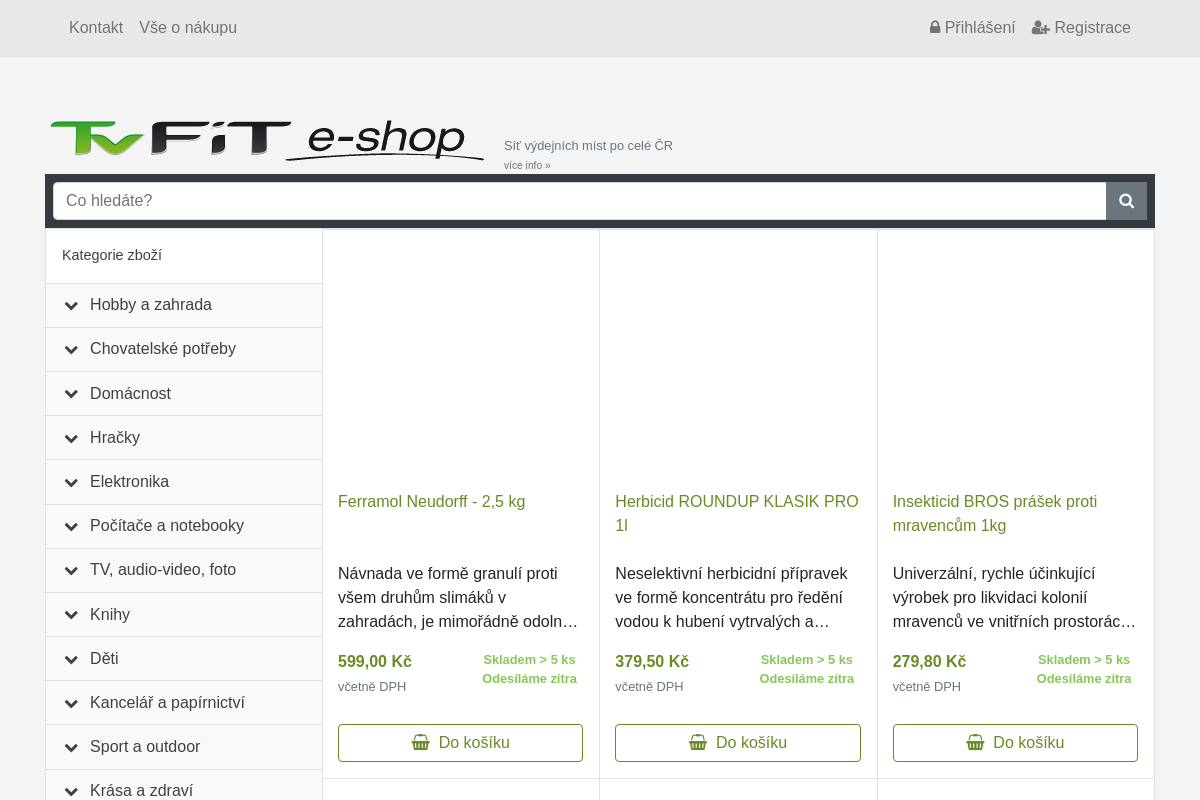Viewport: 1200px width, 800px height.
Task: Click 'Odesíláme zítra' under ROUNDUP
Action: (x=807, y=678)
